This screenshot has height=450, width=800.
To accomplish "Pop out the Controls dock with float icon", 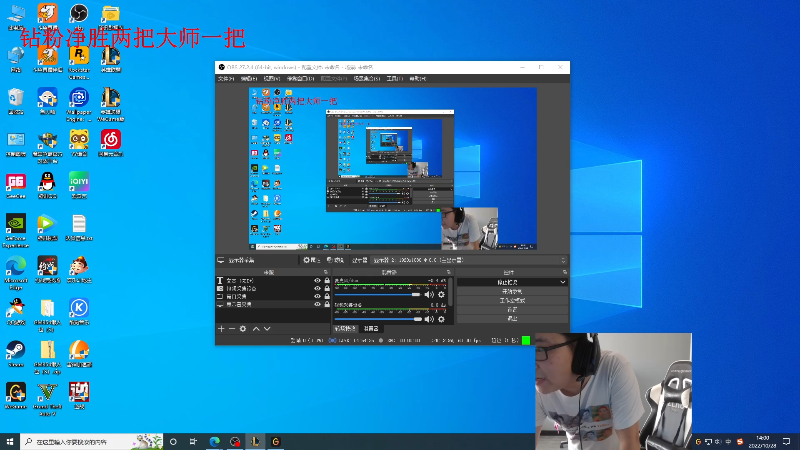I will 564,272.
